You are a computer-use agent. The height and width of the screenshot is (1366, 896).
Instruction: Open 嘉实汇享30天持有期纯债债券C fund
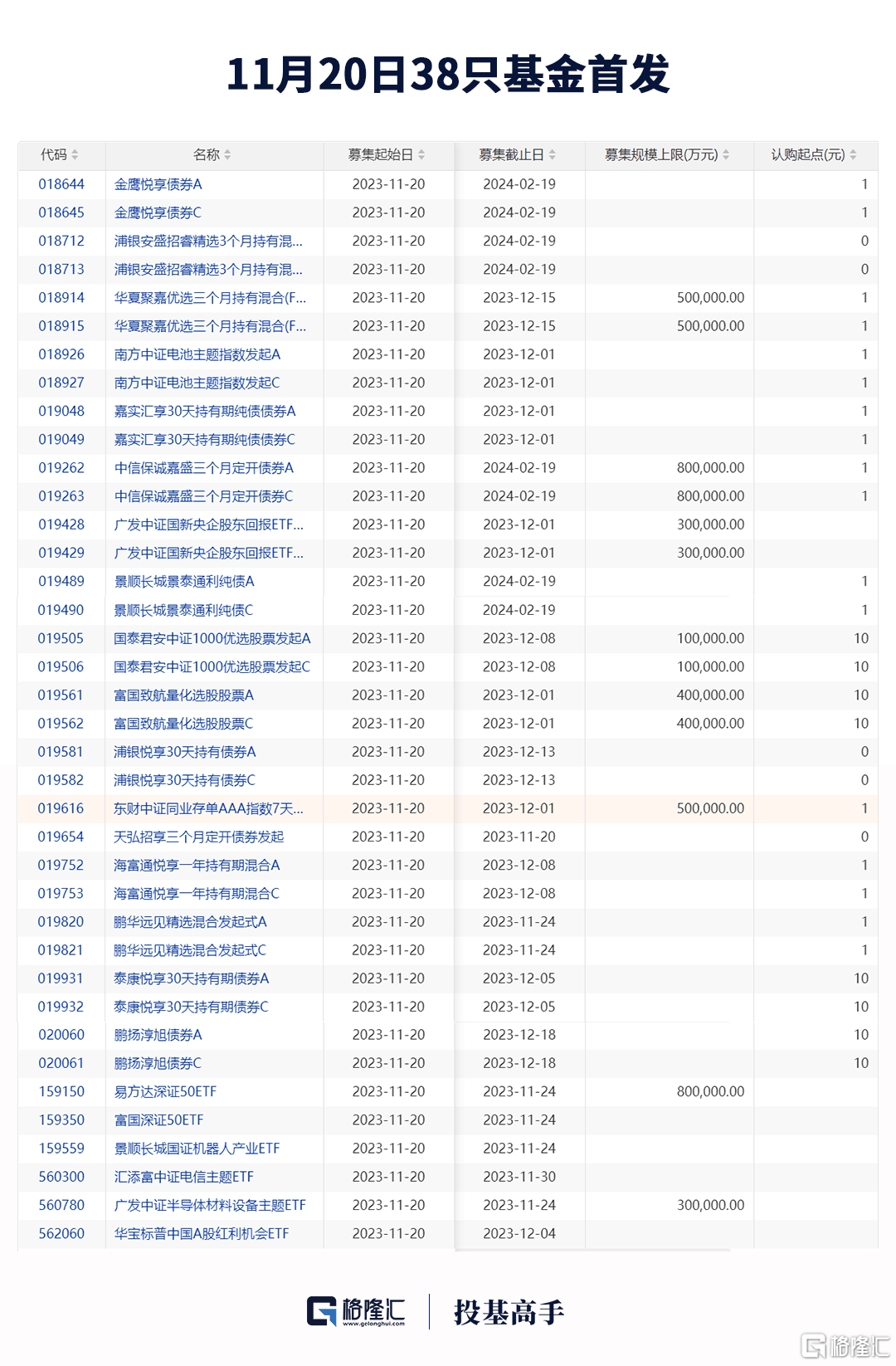tap(205, 439)
